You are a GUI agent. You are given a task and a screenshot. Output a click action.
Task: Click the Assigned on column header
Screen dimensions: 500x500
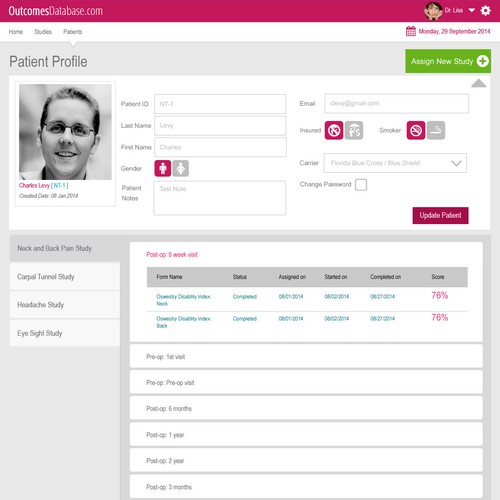[x=292, y=277]
